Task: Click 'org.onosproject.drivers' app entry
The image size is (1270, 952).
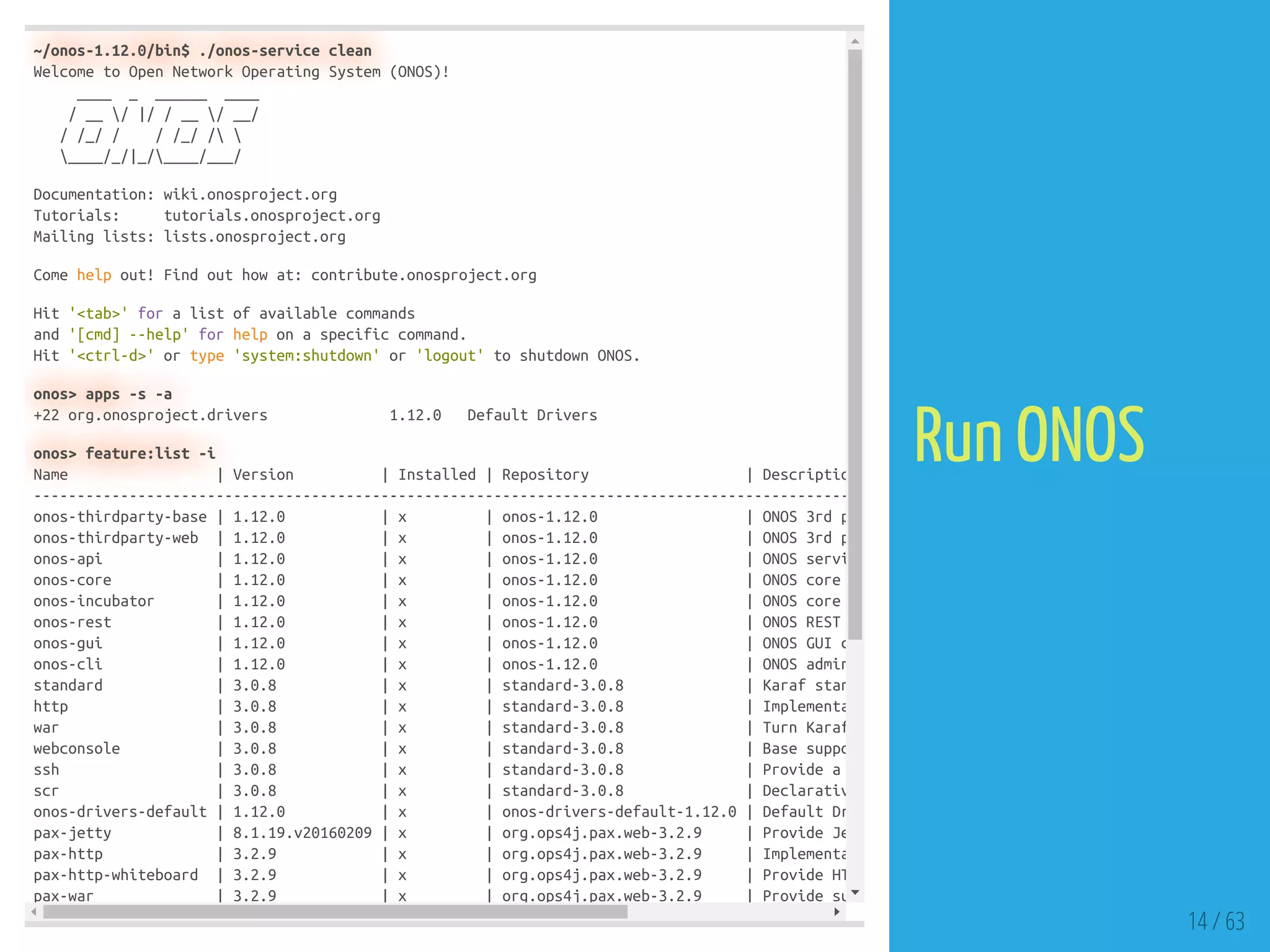Action: click(x=168, y=415)
